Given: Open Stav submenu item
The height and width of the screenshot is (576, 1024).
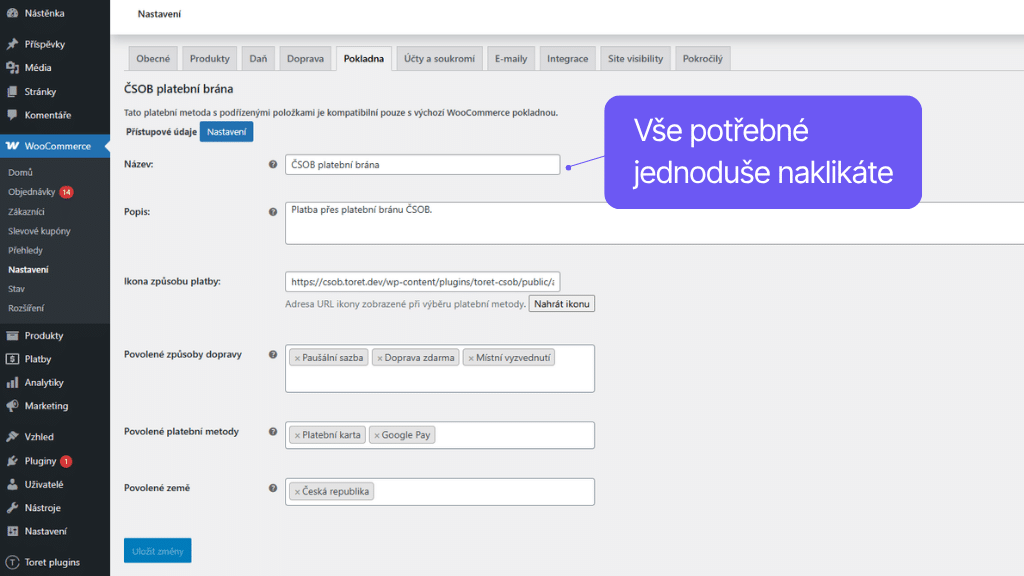Looking at the screenshot, I should pyautogui.click(x=16, y=289).
